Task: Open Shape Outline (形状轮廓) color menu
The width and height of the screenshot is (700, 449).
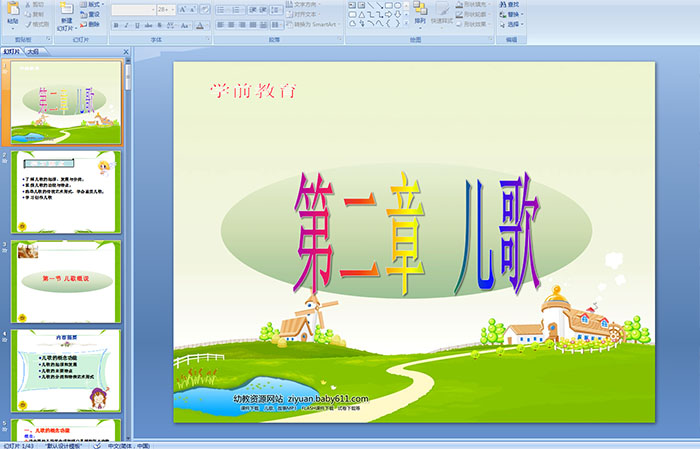Action: 473,14
